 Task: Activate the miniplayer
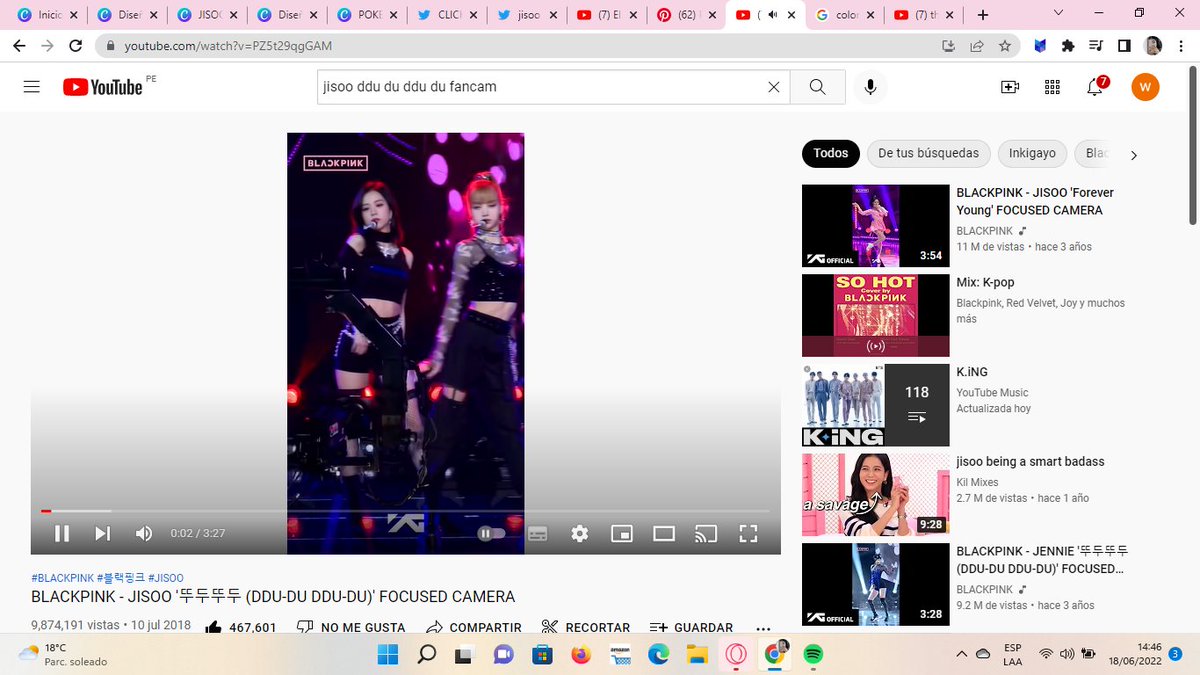(x=622, y=534)
